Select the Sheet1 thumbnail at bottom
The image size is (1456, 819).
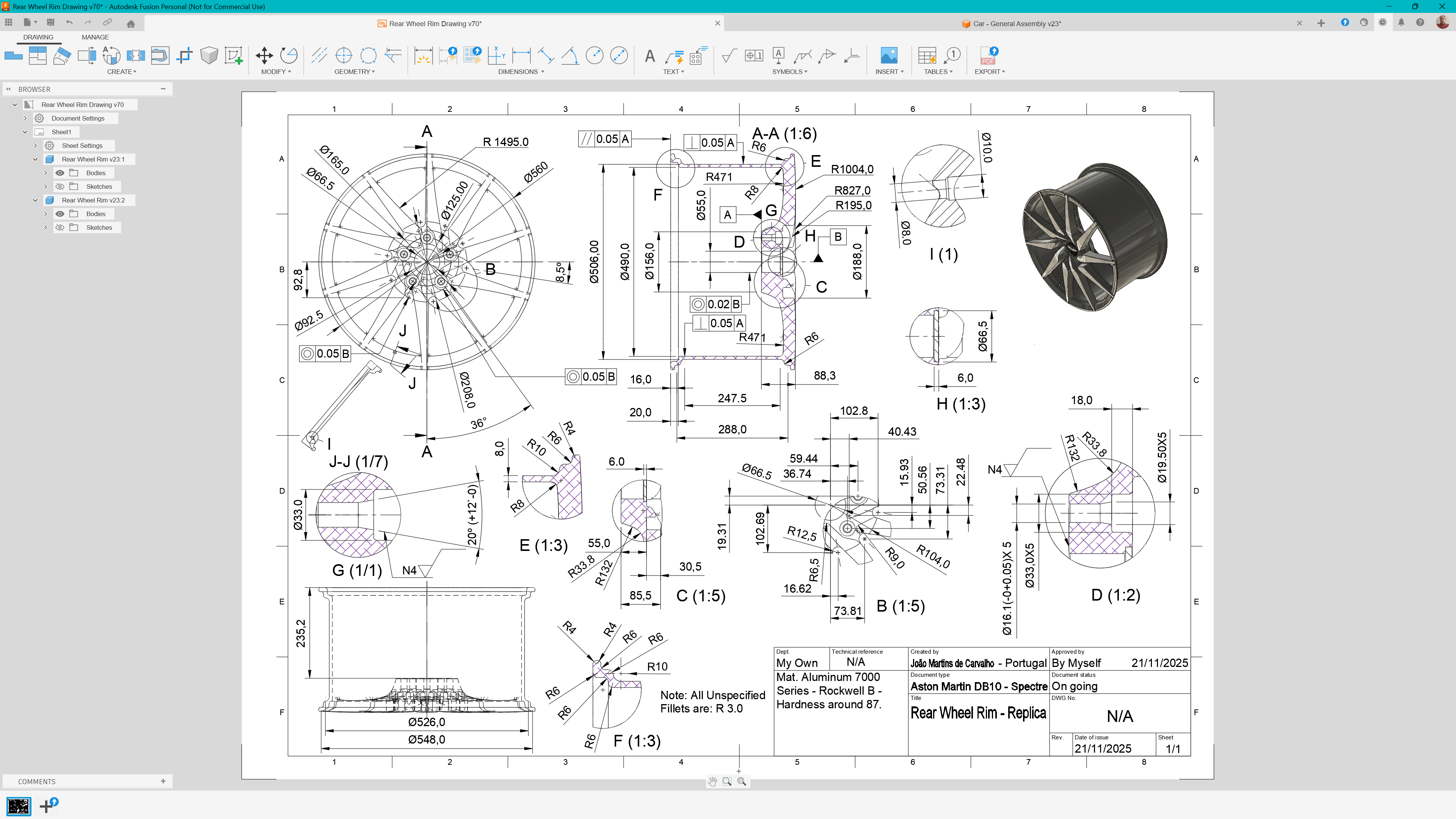tap(18, 806)
